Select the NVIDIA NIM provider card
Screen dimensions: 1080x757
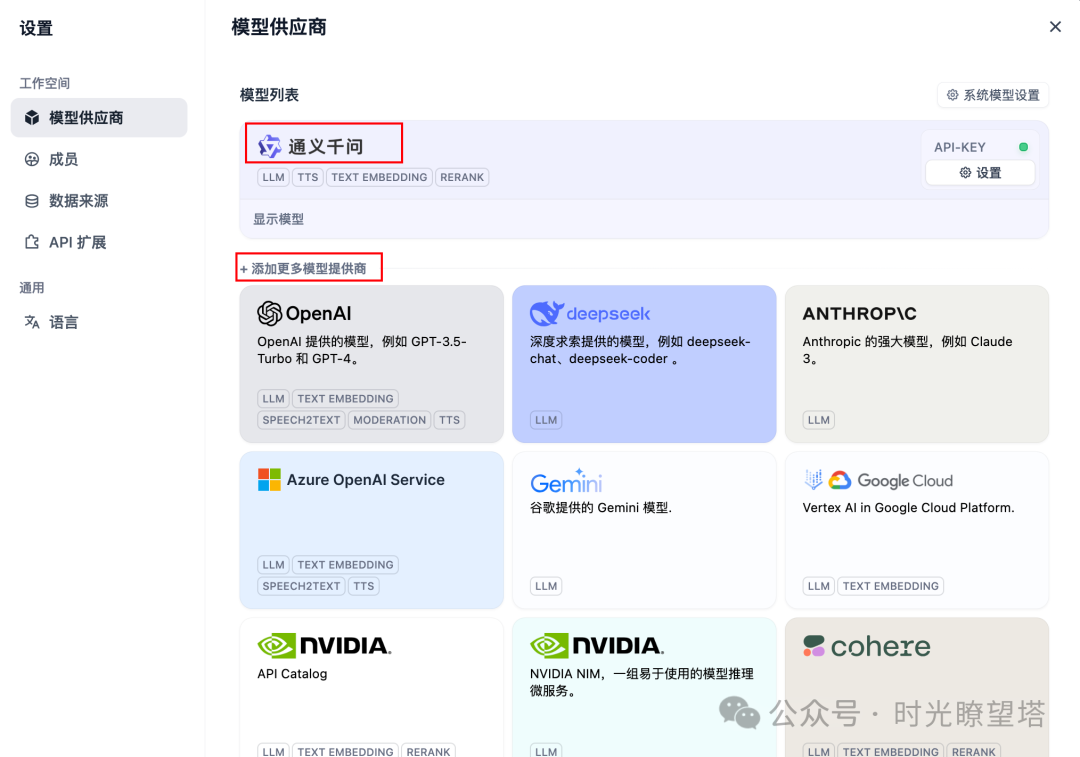click(x=644, y=687)
